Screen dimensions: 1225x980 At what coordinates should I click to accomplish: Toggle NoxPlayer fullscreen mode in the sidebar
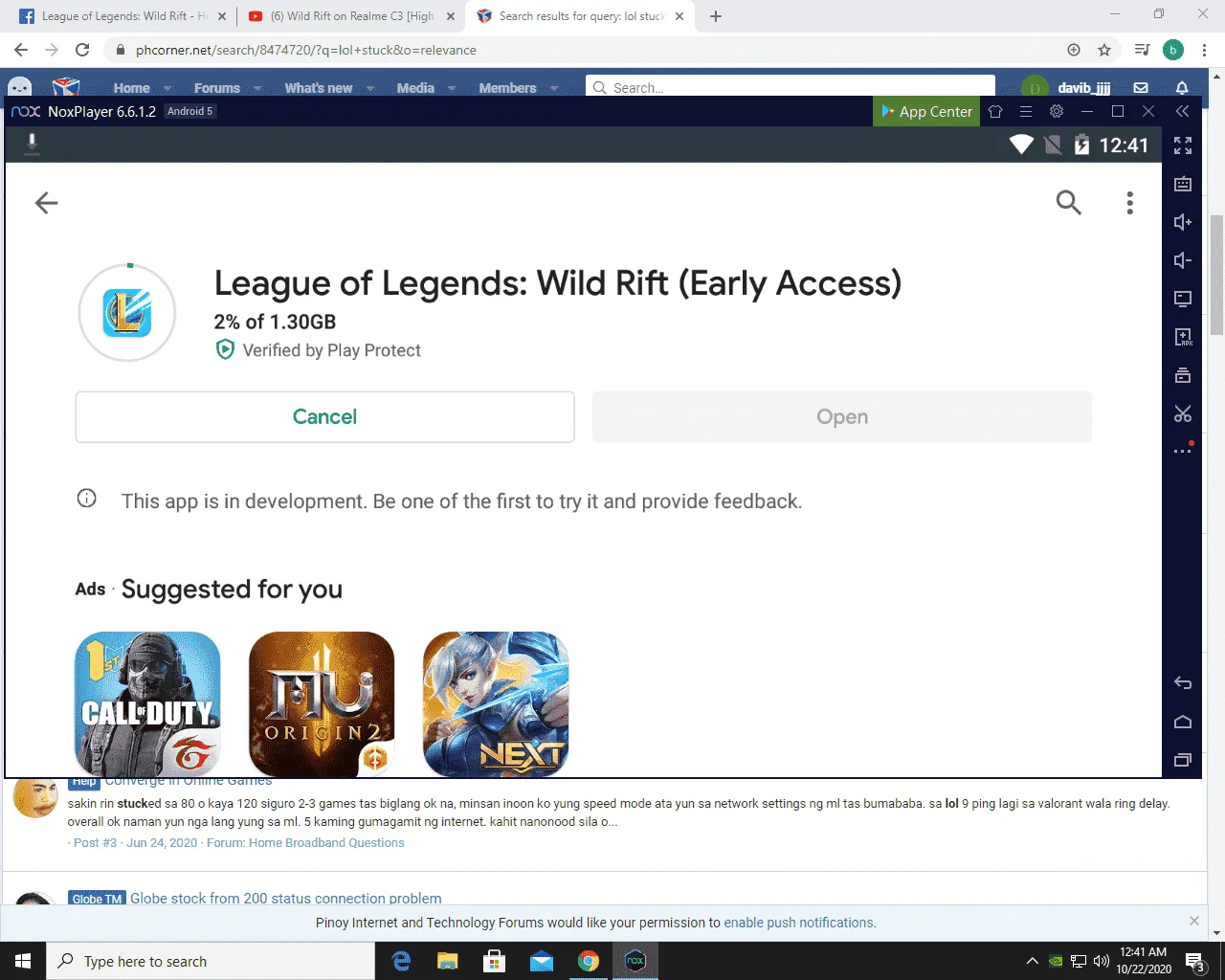tap(1183, 145)
